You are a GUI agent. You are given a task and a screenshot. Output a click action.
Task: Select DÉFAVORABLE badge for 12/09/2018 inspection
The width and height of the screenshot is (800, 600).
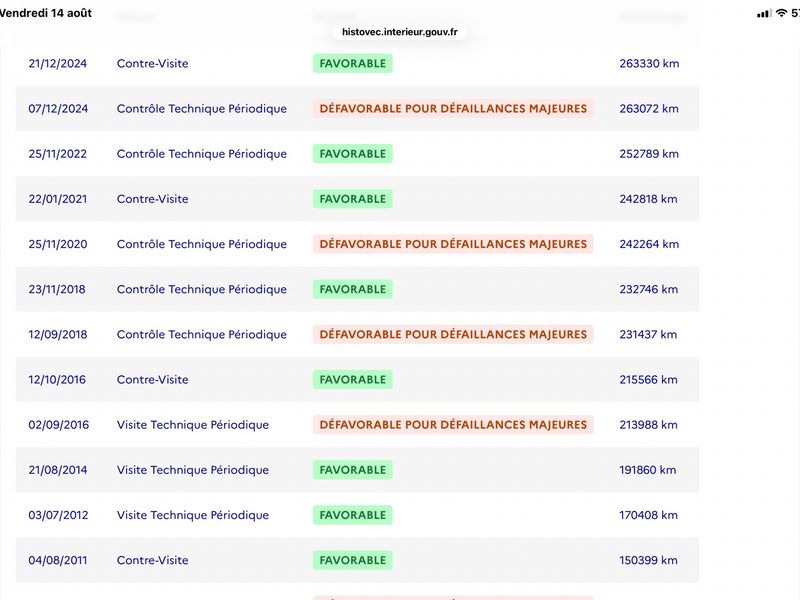pos(453,334)
